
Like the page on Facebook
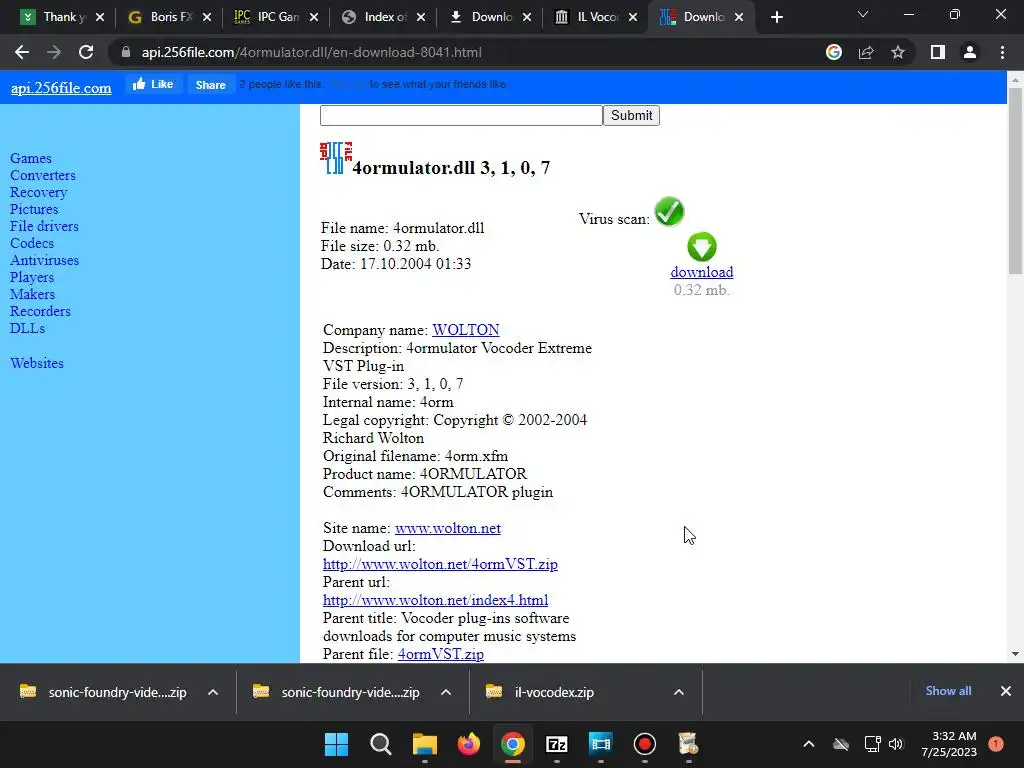pos(153,84)
